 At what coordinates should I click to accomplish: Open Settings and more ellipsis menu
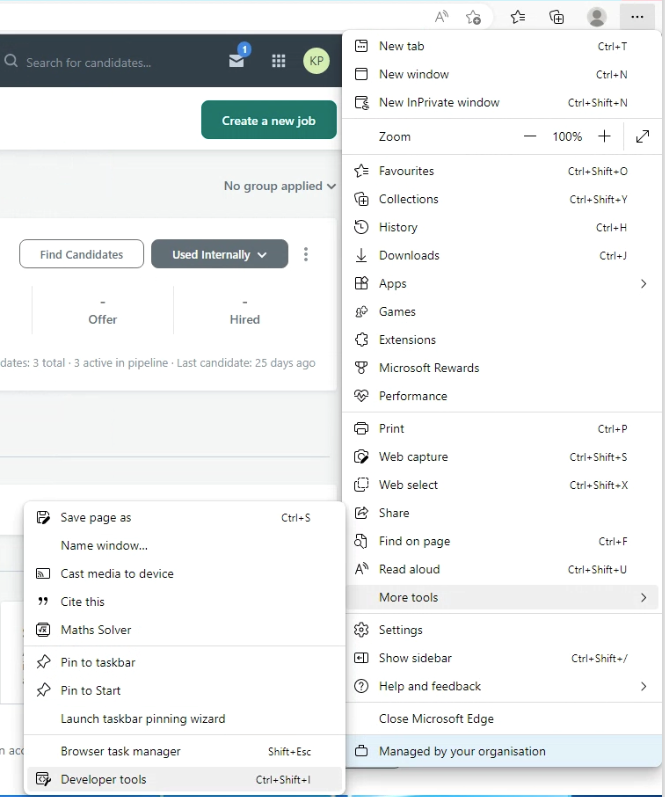pyautogui.click(x=637, y=17)
